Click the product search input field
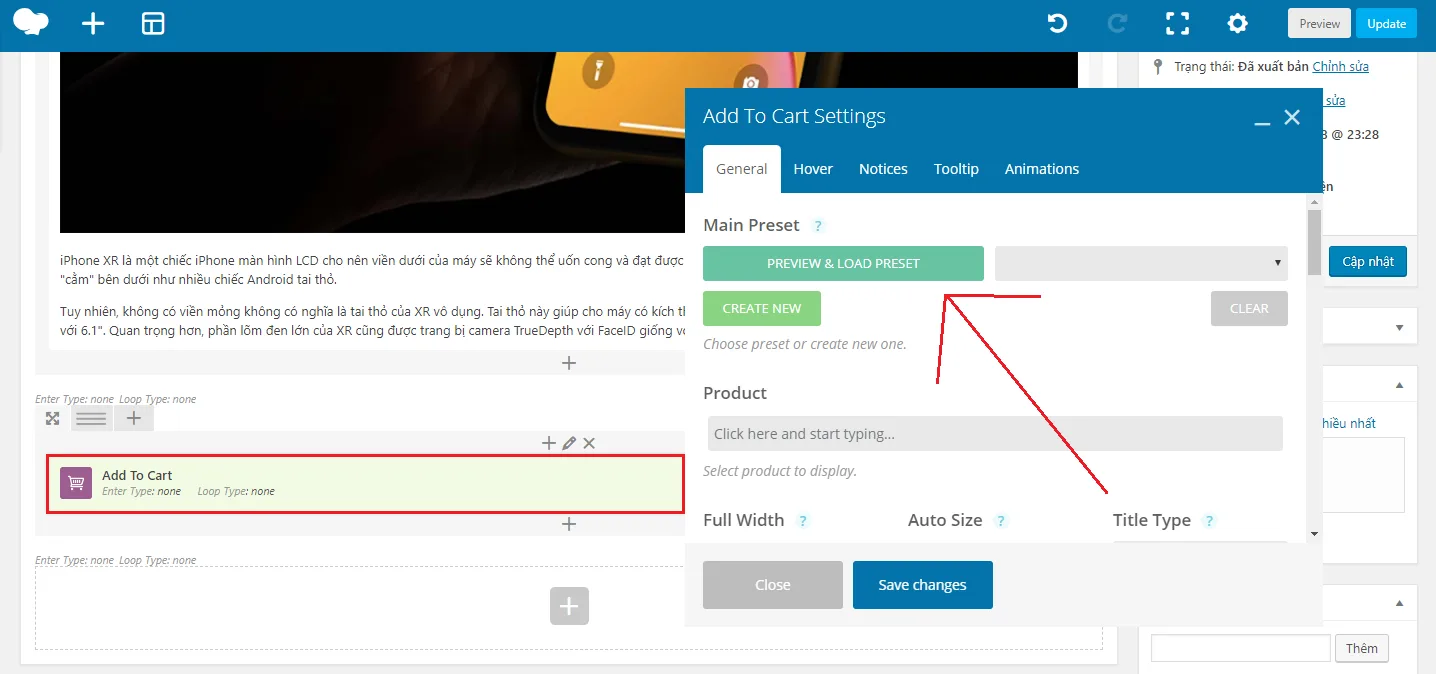Screen dimensions: 1436x674 click(x=995, y=433)
